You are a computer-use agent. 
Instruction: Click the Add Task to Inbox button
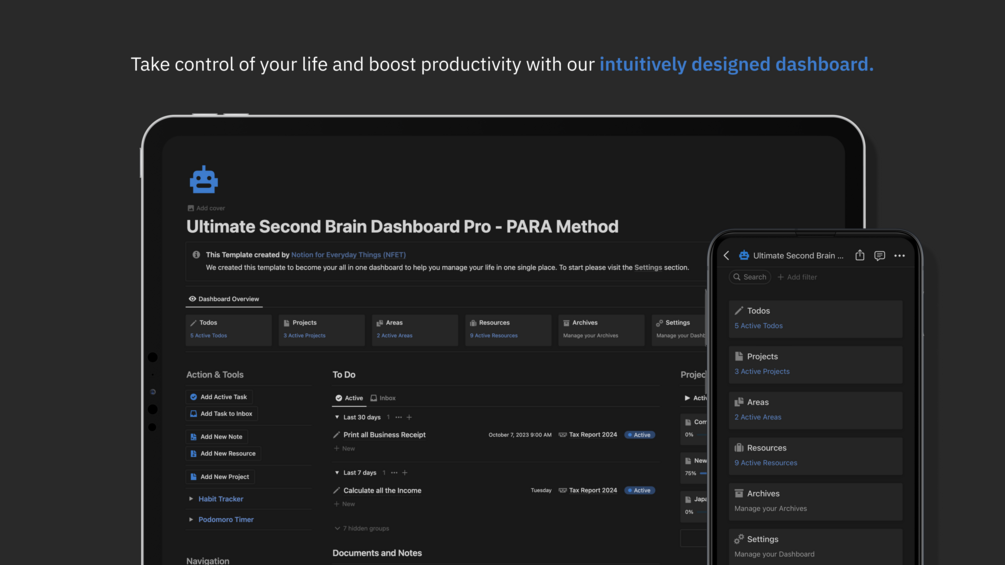tap(221, 414)
